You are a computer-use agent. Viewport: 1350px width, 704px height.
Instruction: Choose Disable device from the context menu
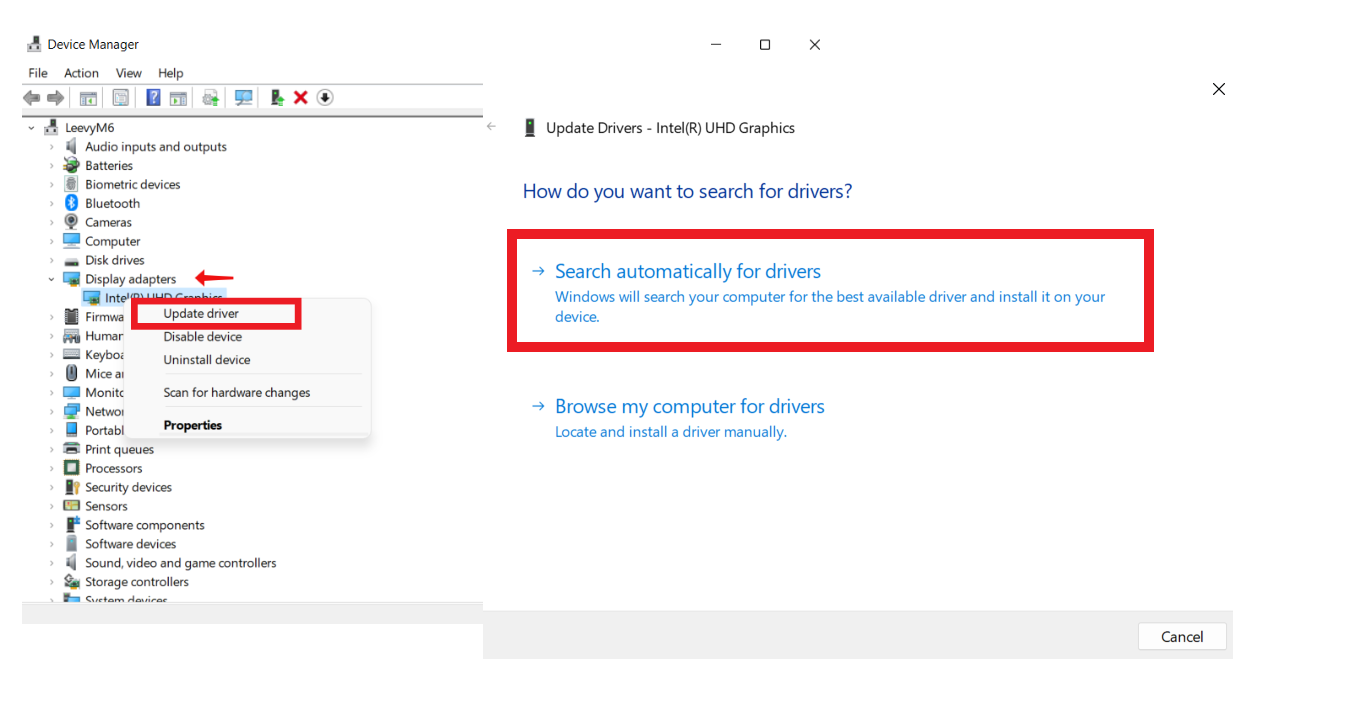coord(203,337)
